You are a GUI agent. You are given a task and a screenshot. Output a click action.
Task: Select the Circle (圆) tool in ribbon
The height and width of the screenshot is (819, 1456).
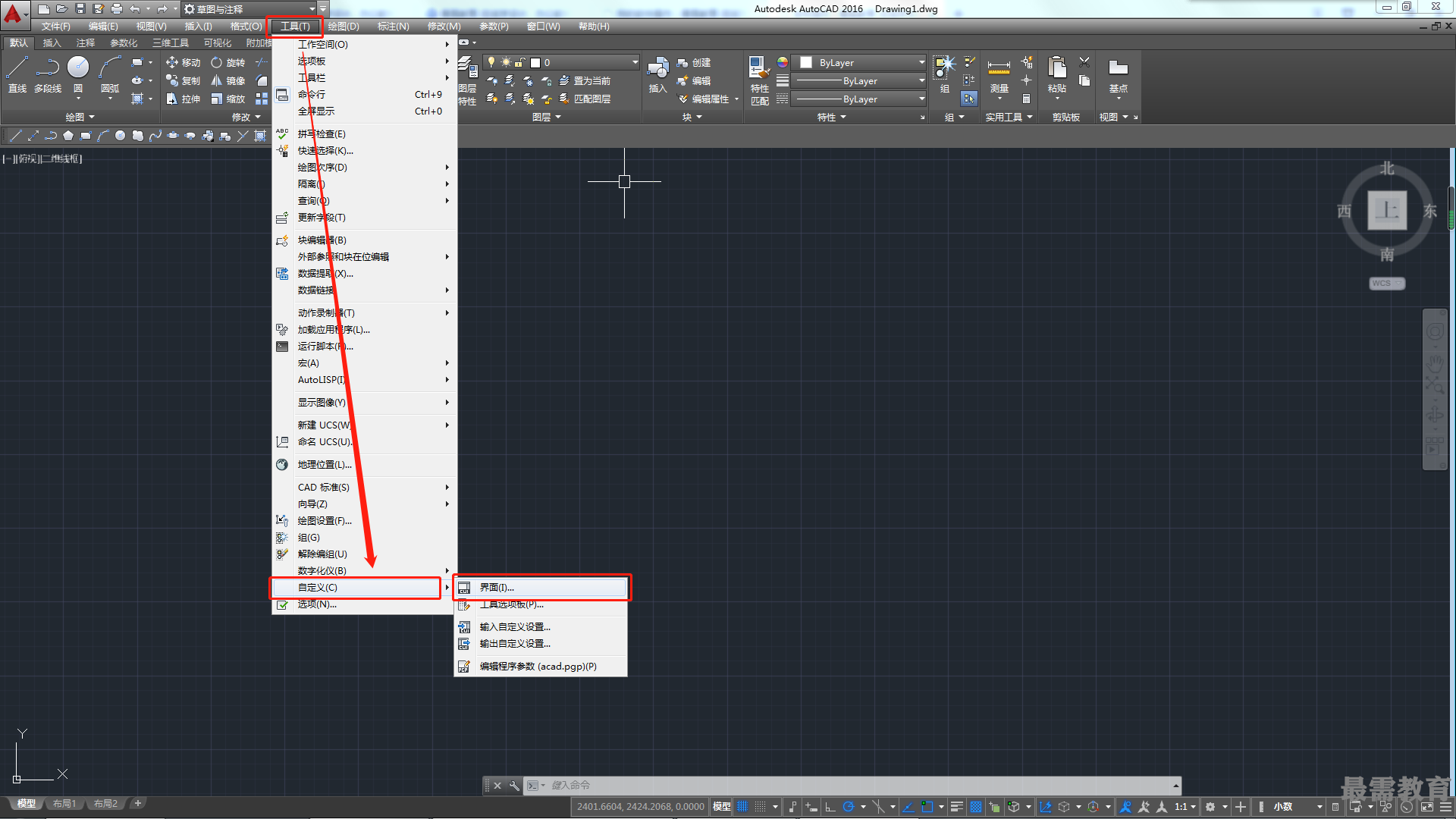pyautogui.click(x=78, y=74)
